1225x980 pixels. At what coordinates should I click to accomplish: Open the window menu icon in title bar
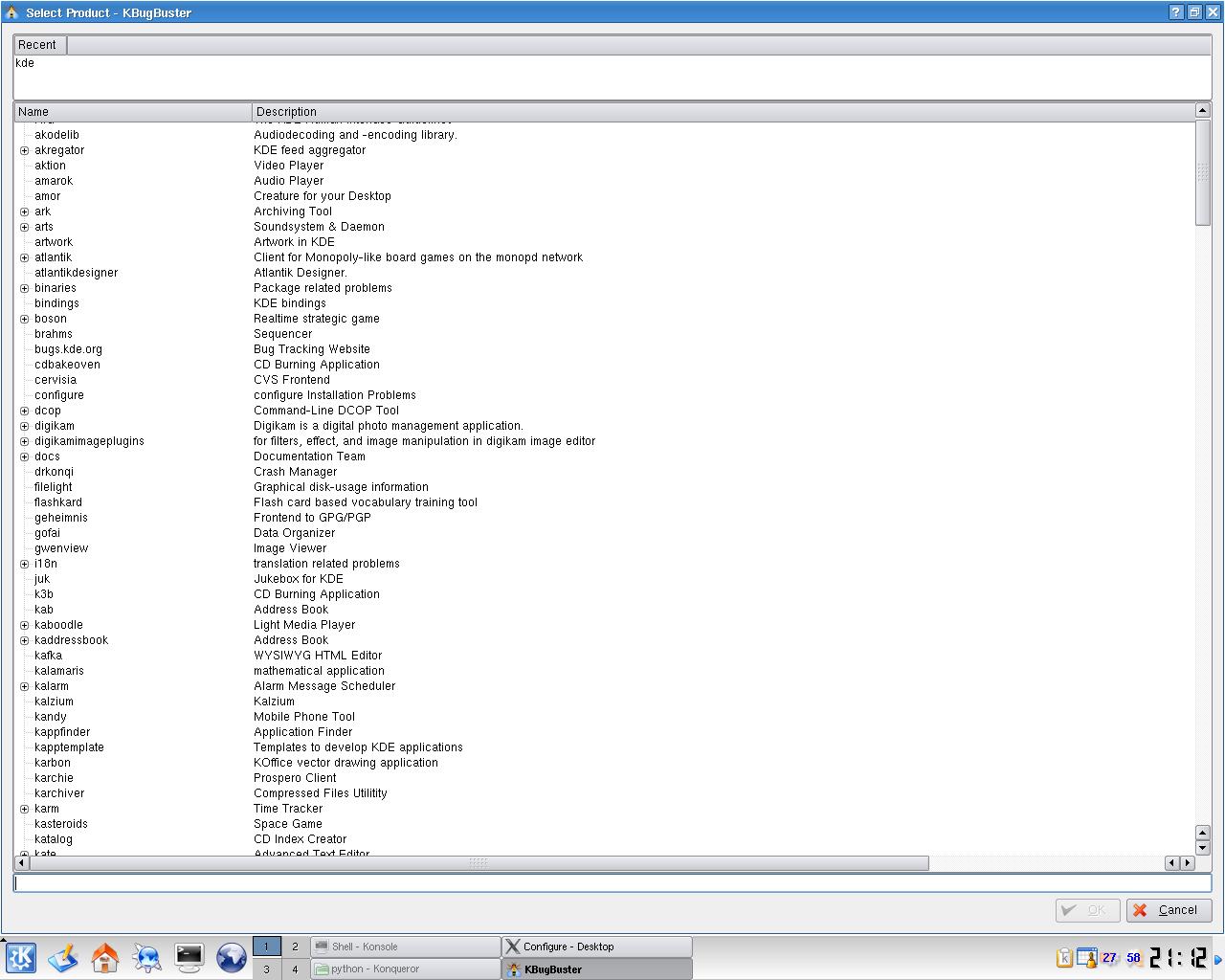tap(11, 12)
